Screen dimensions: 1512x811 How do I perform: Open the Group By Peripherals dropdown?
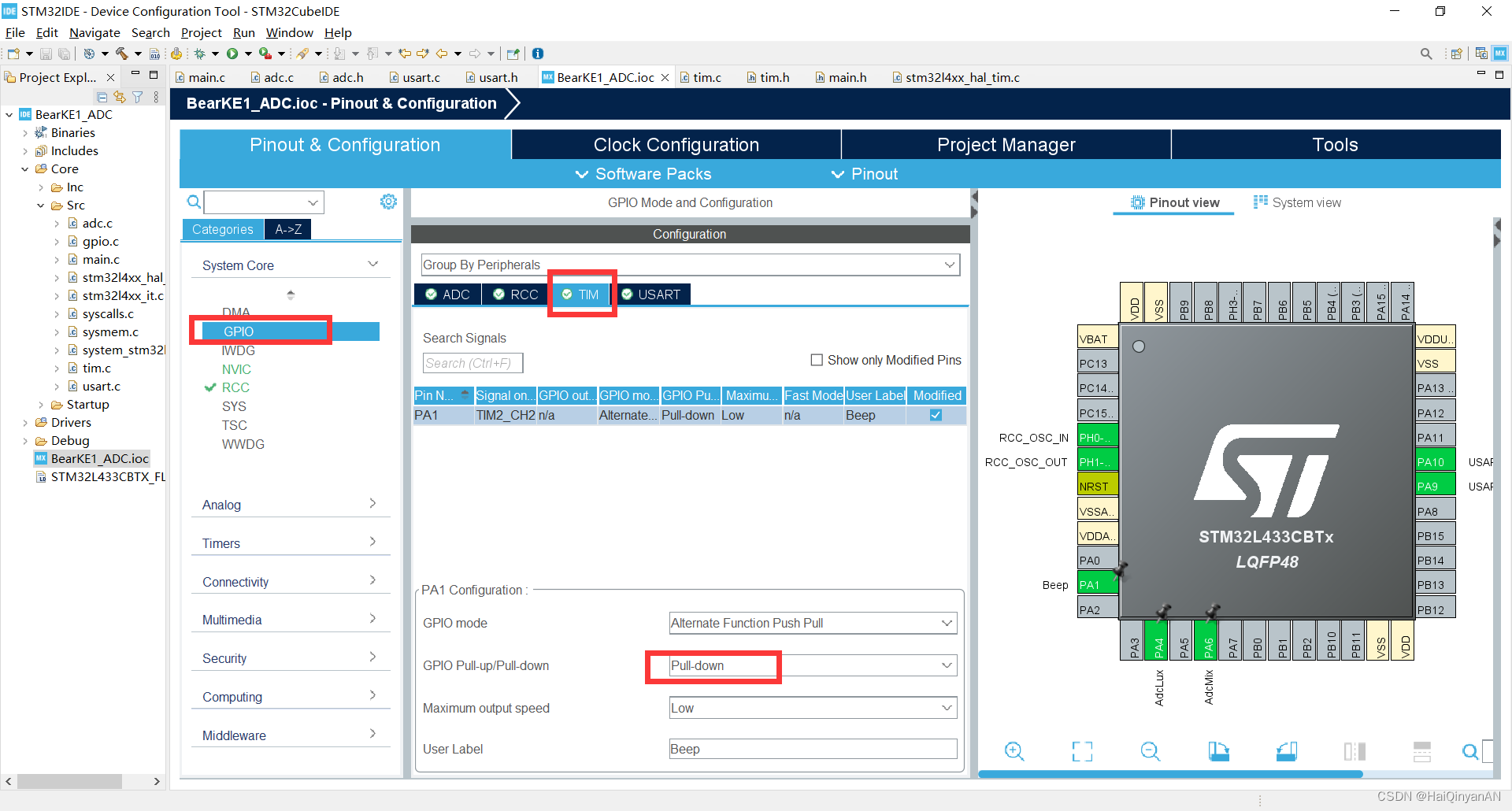691,265
